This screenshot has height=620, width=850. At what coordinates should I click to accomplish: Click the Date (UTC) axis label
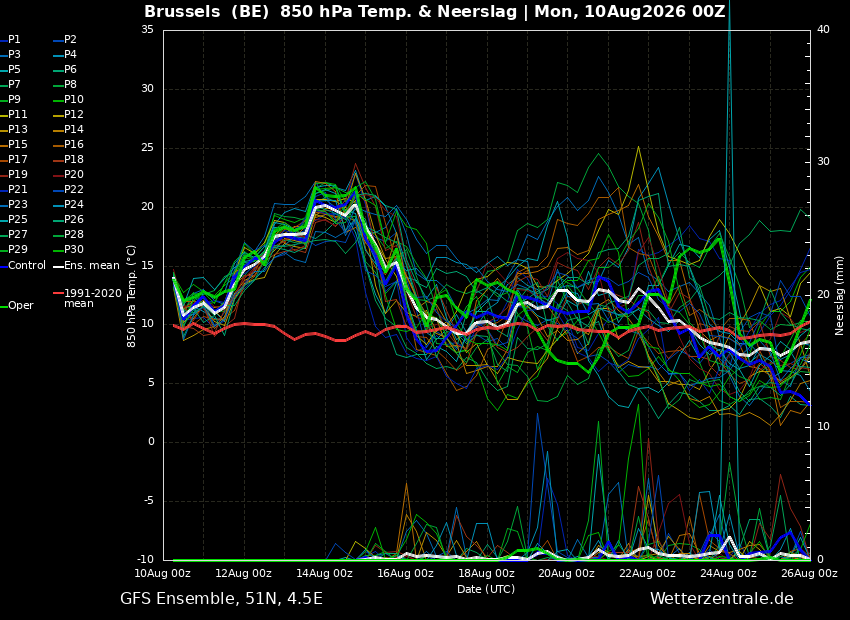tap(486, 589)
